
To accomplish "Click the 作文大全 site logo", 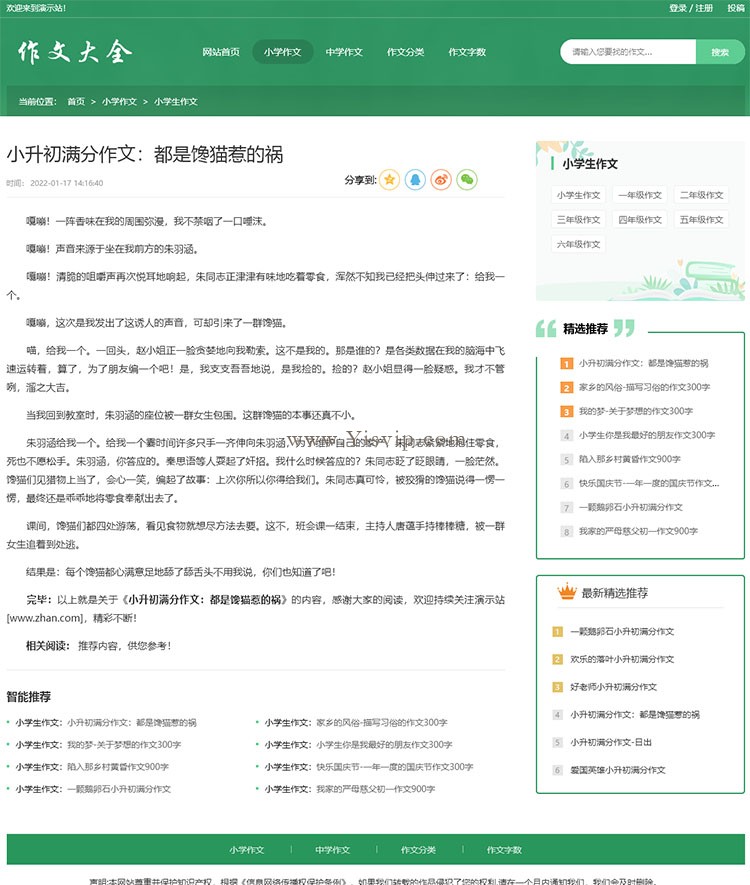I will pos(74,52).
